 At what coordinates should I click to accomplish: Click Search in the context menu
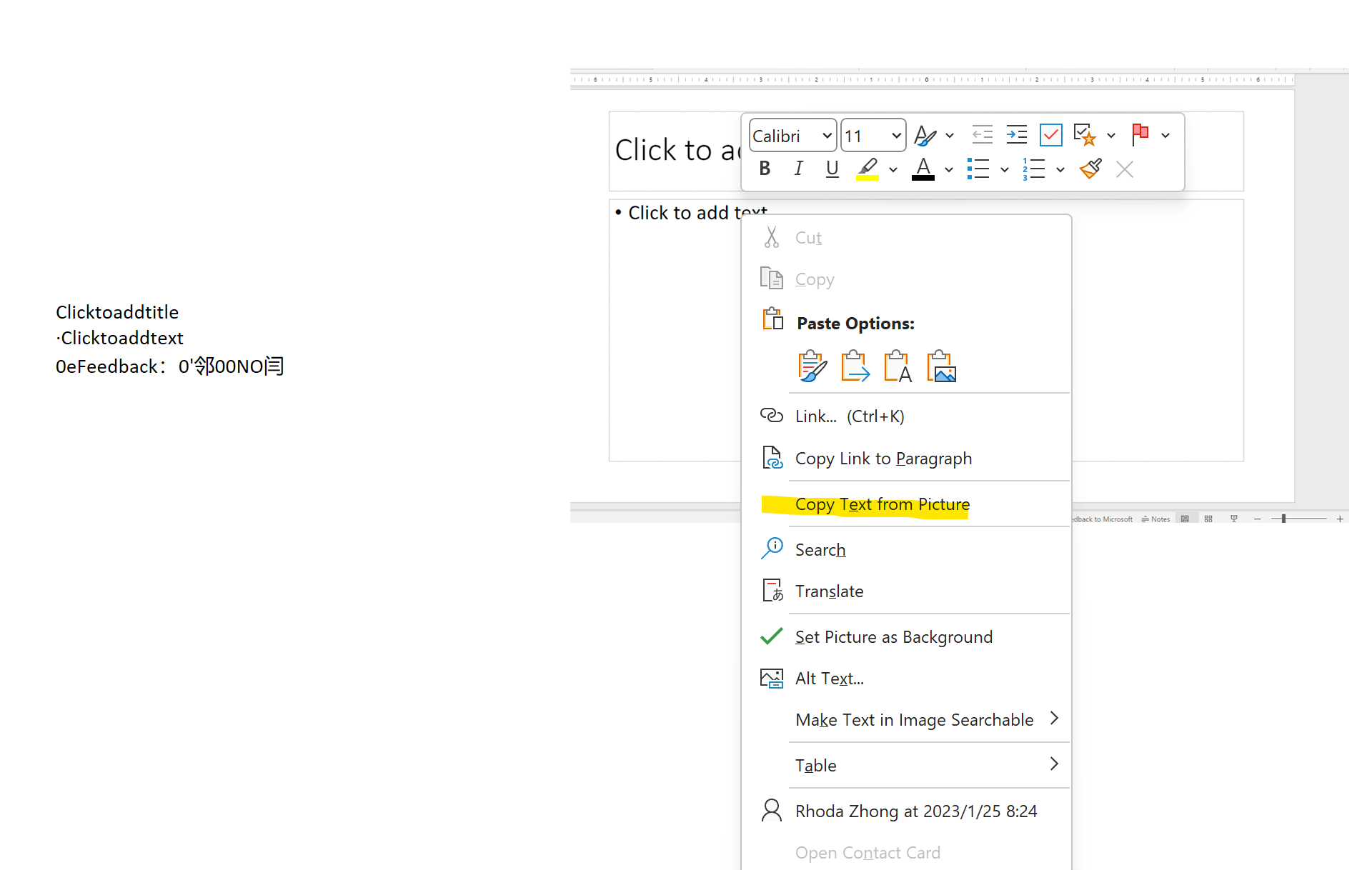pos(906,550)
